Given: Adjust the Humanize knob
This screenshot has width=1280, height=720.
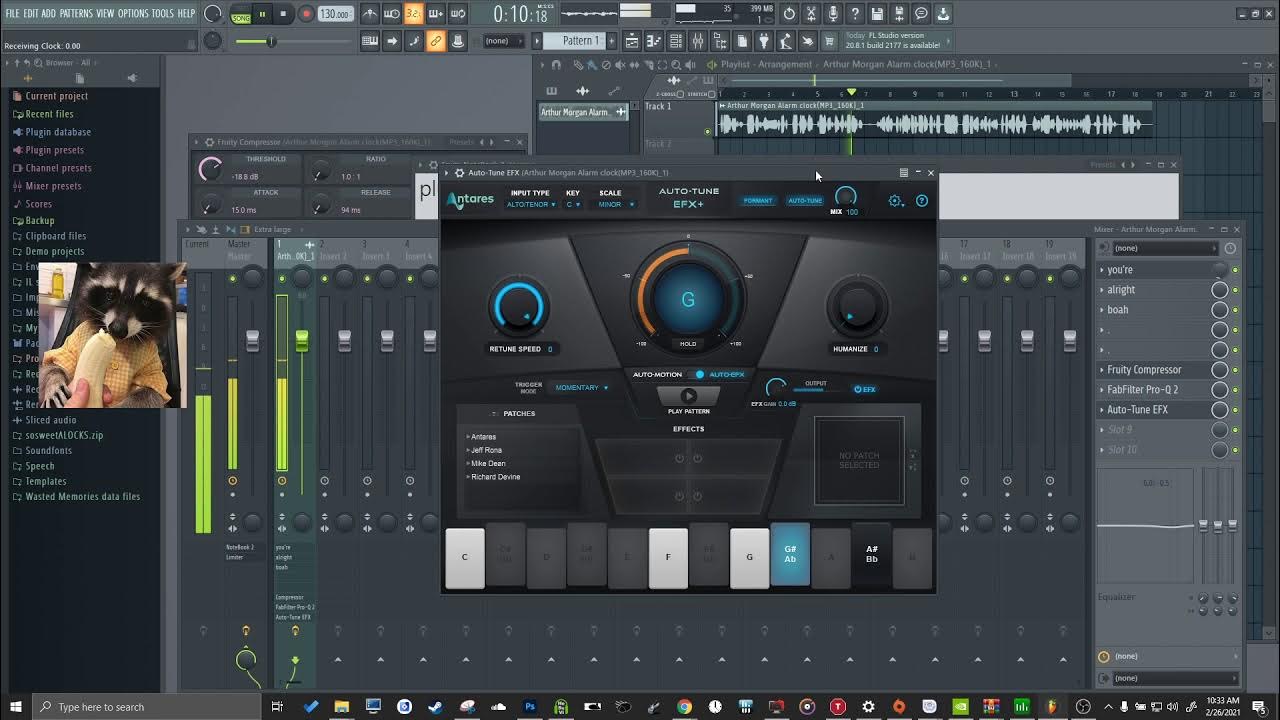Looking at the screenshot, I should tap(857, 308).
